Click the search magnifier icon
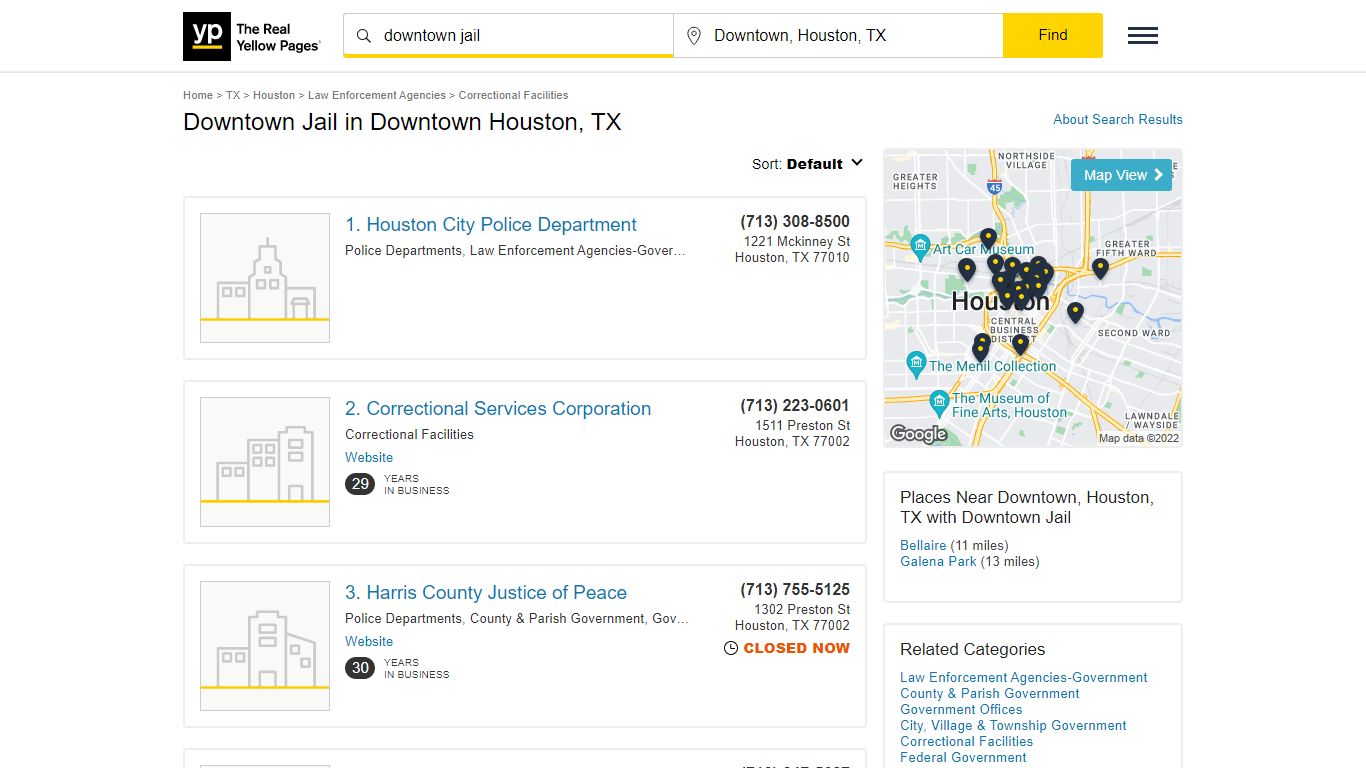The width and height of the screenshot is (1366, 768). pos(364,36)
